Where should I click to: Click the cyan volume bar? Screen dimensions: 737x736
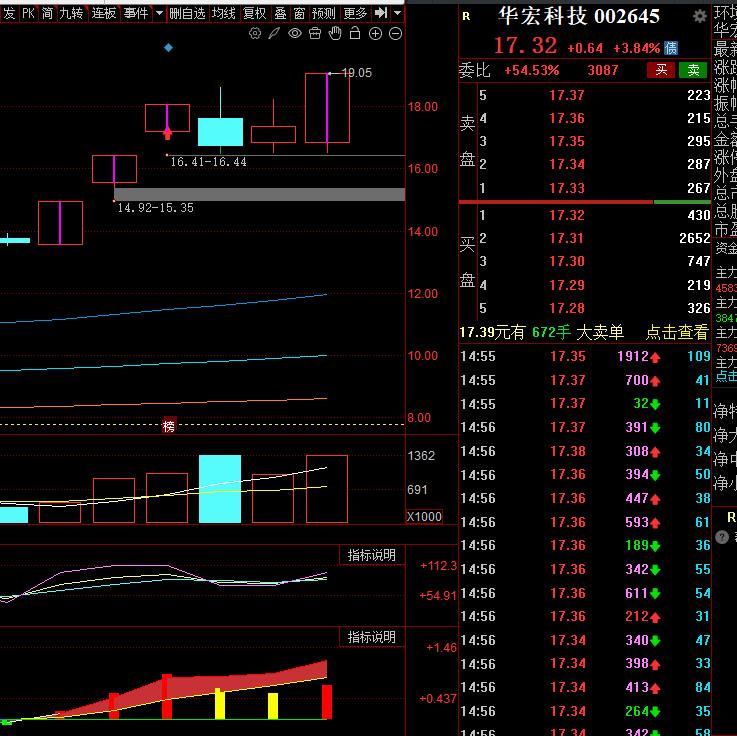(x=220, y=489)
